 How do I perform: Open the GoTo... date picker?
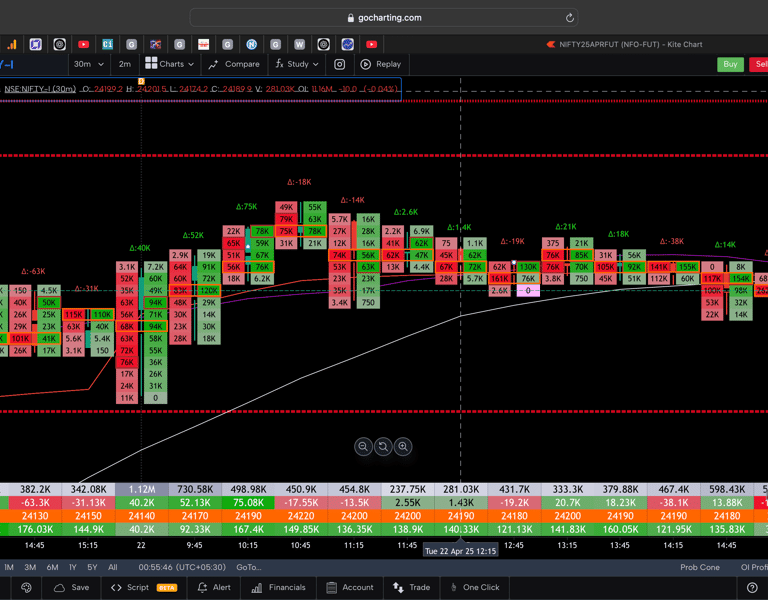click(249, 567)
